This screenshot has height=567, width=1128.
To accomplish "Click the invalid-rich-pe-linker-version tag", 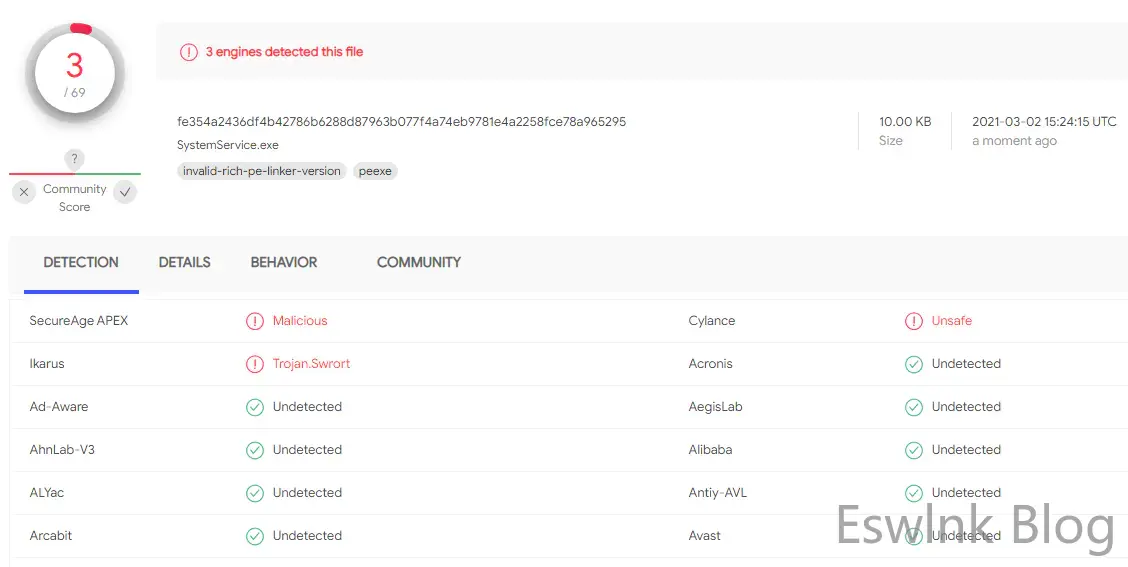I will [x=262, y=171].
